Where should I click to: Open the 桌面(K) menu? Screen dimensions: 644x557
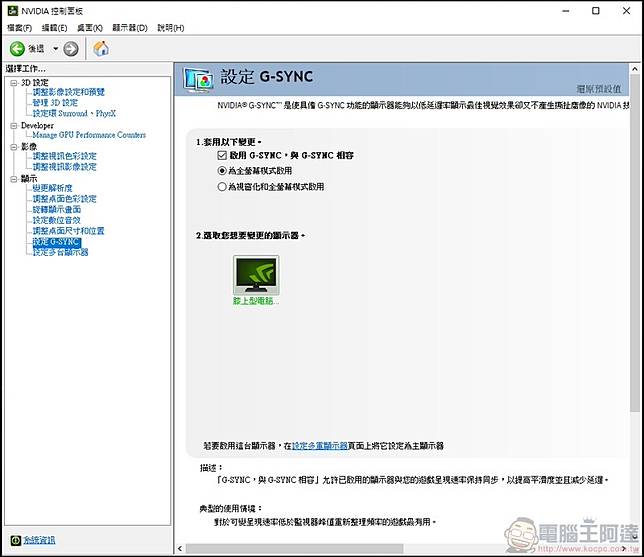coord(90,28)
